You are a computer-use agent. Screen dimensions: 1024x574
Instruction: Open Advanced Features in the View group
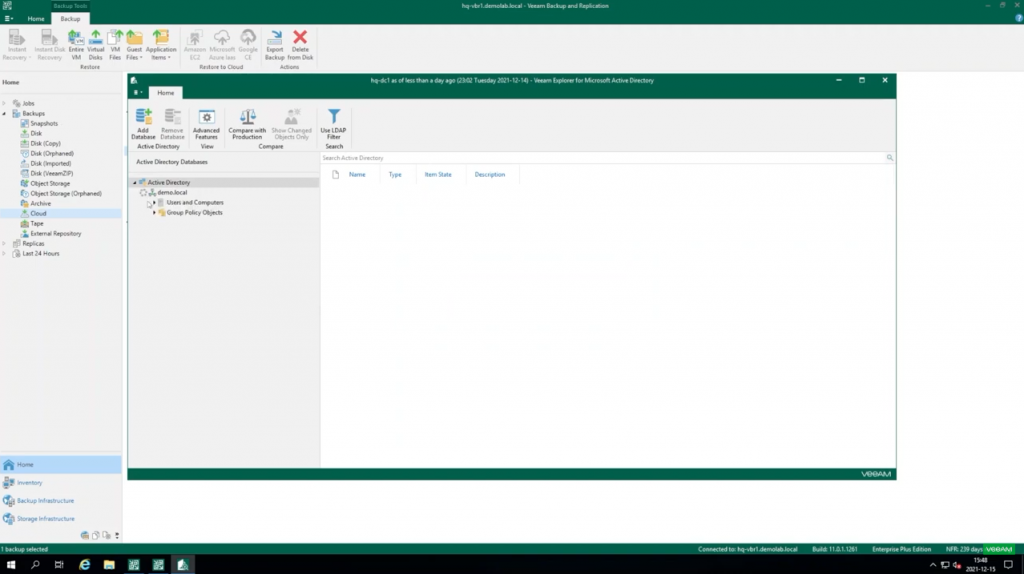pos(206,124)
